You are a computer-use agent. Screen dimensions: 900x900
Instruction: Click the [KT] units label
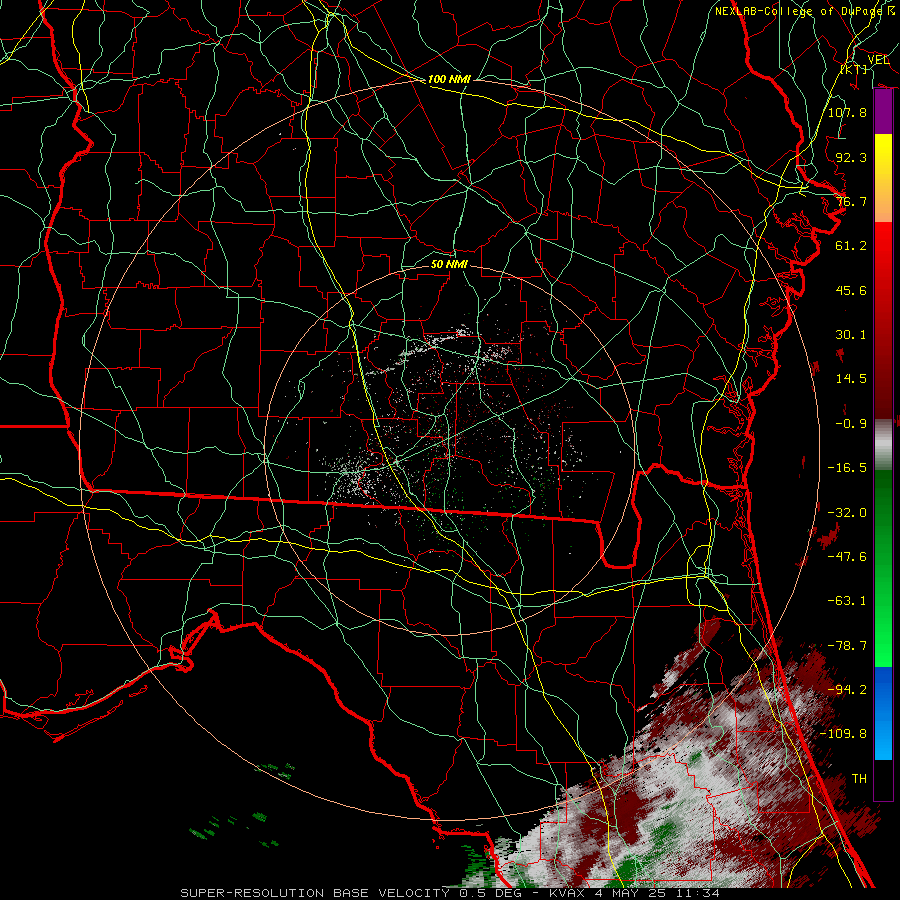coord(854,69)
